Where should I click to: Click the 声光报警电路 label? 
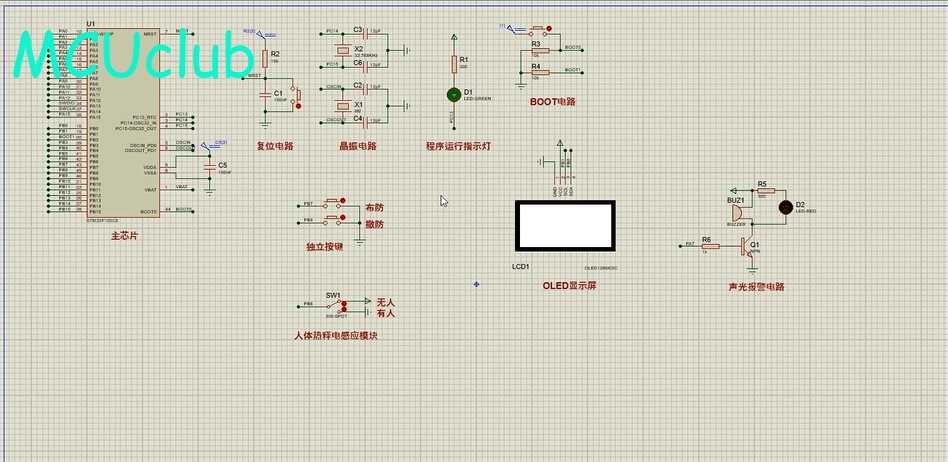pyautogui.click(x=757, y=287)
